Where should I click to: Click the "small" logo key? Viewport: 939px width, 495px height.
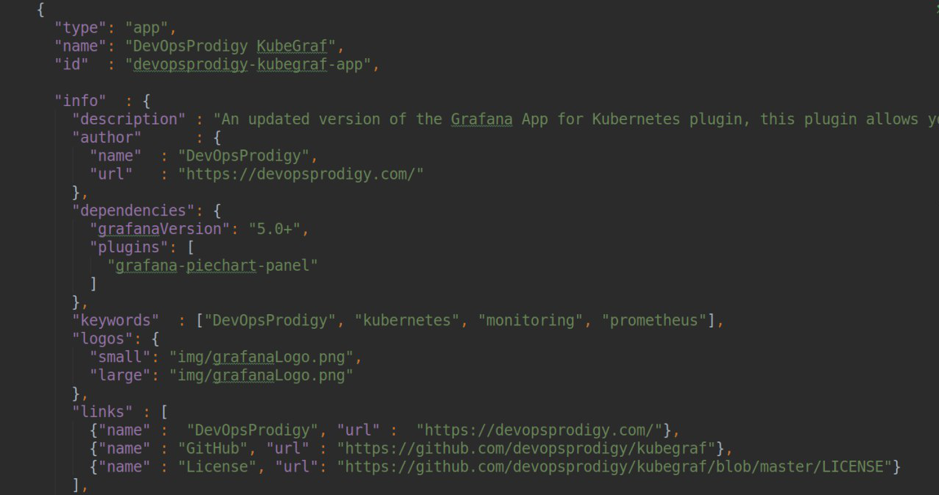click(x=120, y=357)
